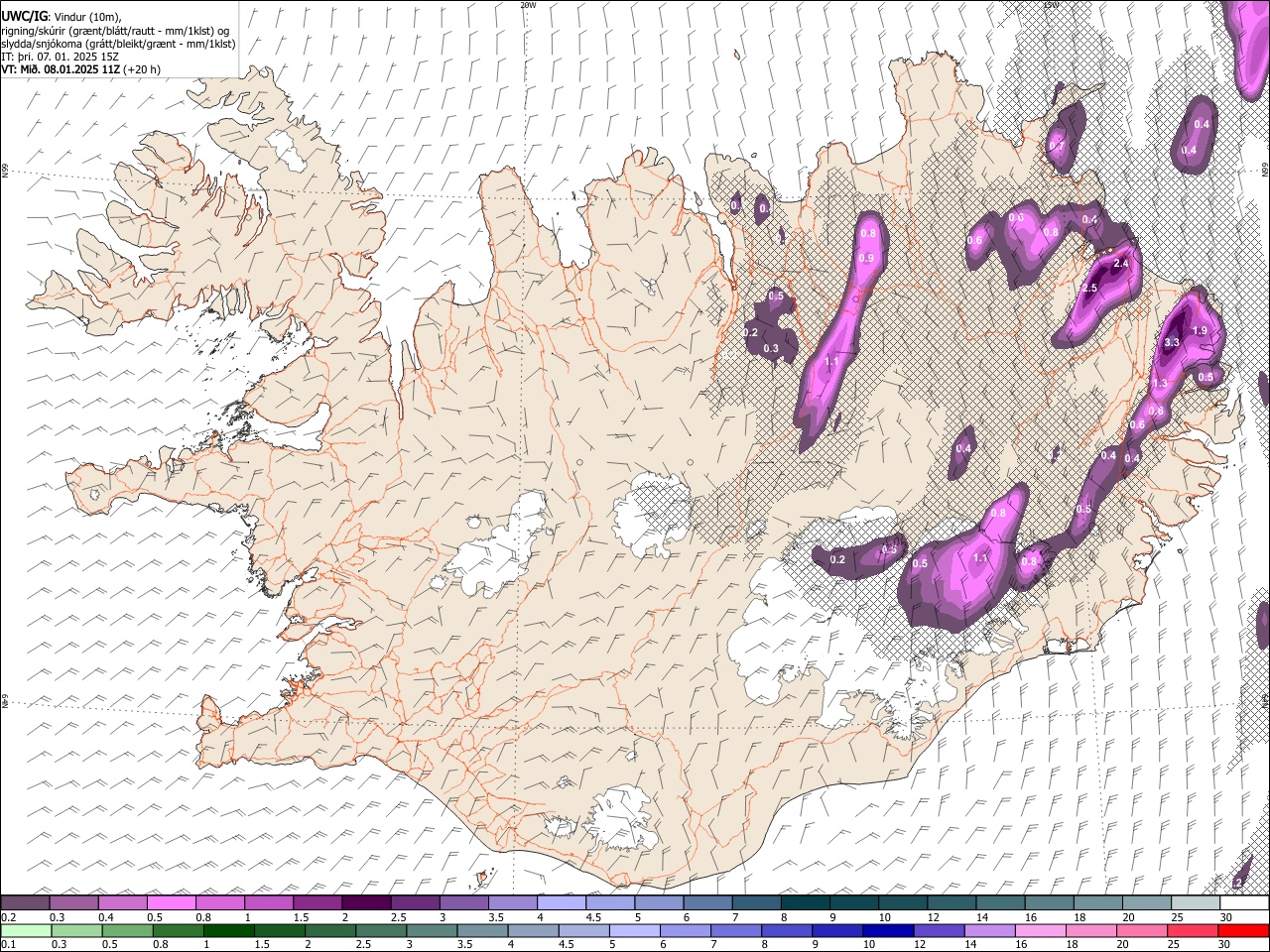Image resolution: width=1270 pixels, height=952 pixels.
Task: Click the 'UWC/IG: Vindur (10m)' title line
Action: point(62,17)
